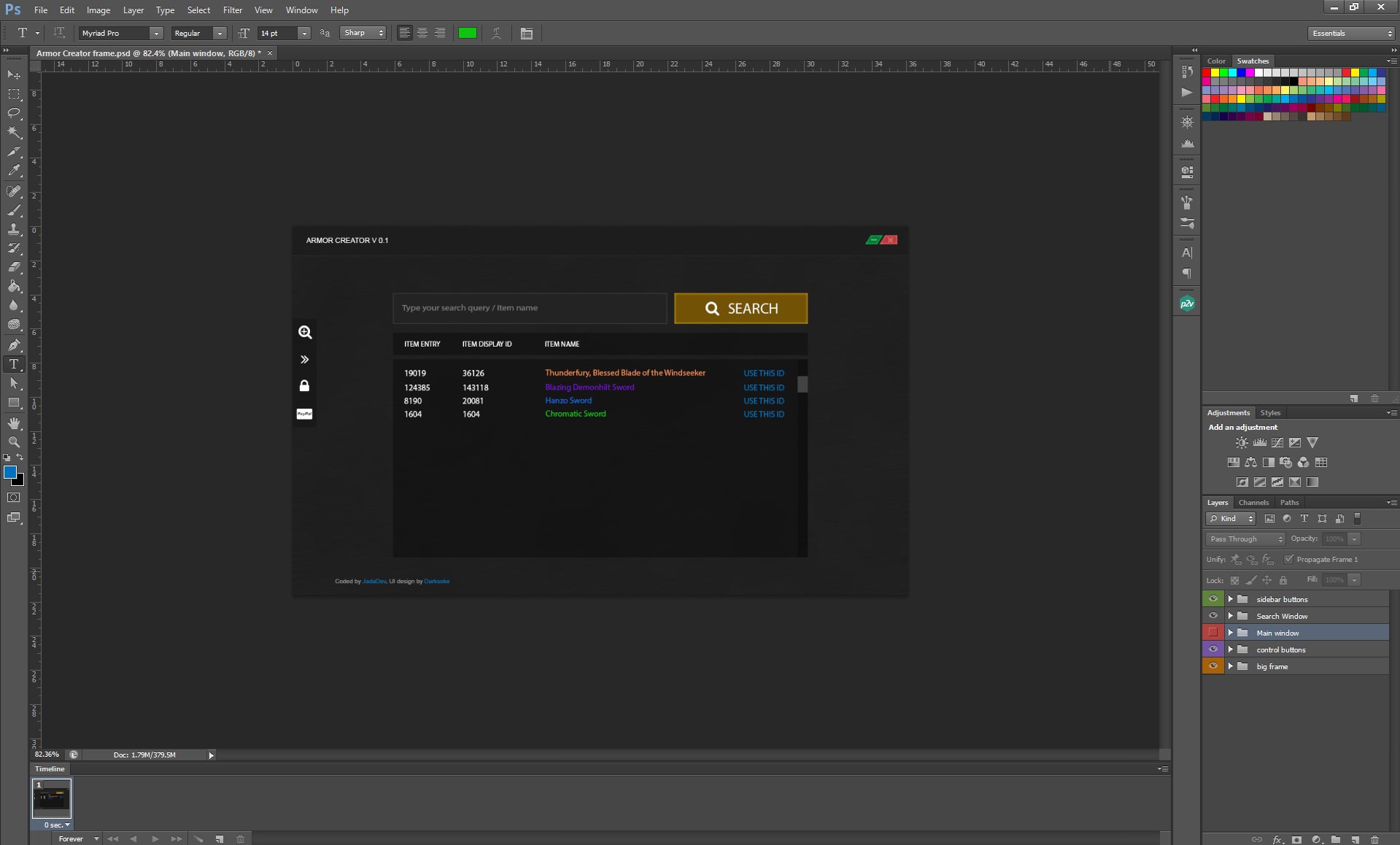Select the Crop tool
The height and width of the screenshot is (845, 1400).
(x=14, y=152)
